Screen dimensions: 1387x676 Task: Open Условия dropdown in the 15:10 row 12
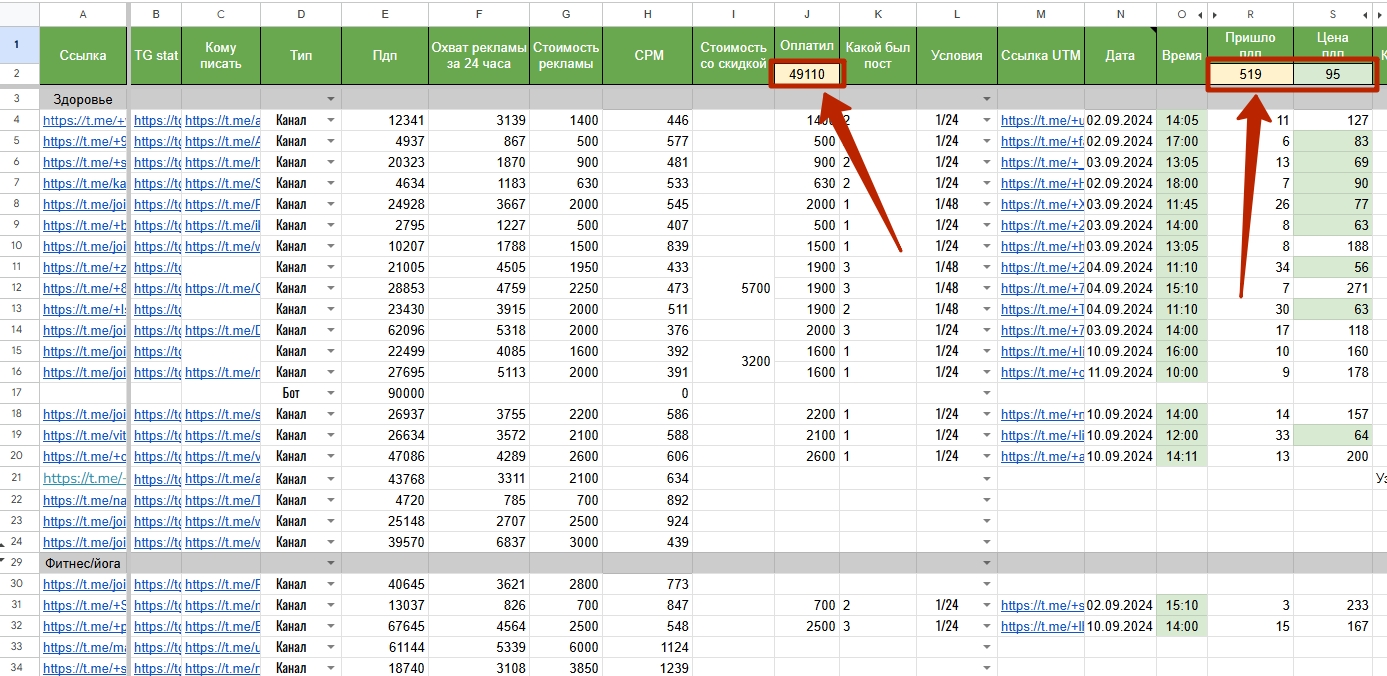pyautogui.click(x=987, y=289)
